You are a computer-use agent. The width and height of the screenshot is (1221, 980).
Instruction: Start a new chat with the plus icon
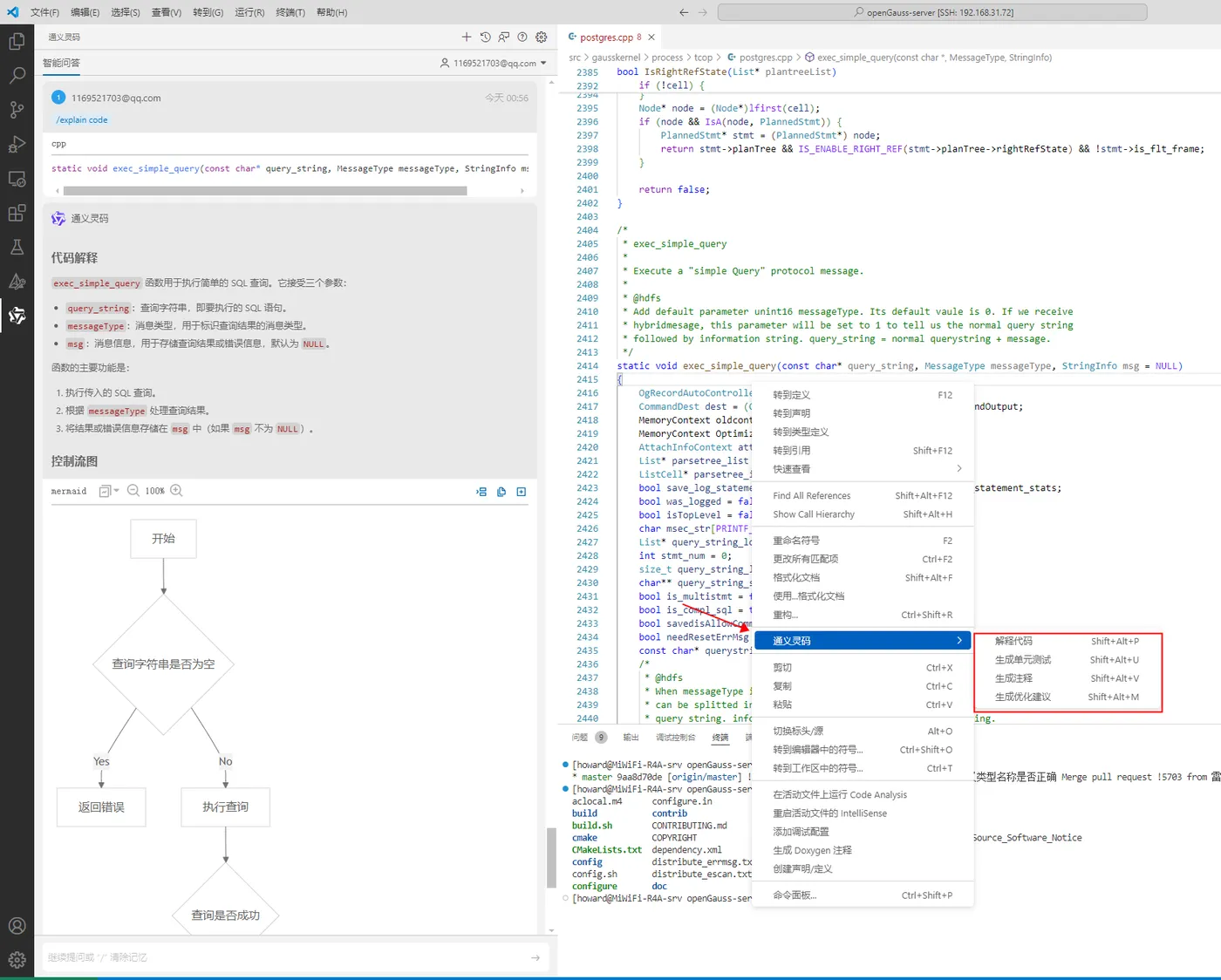[467, 37]
